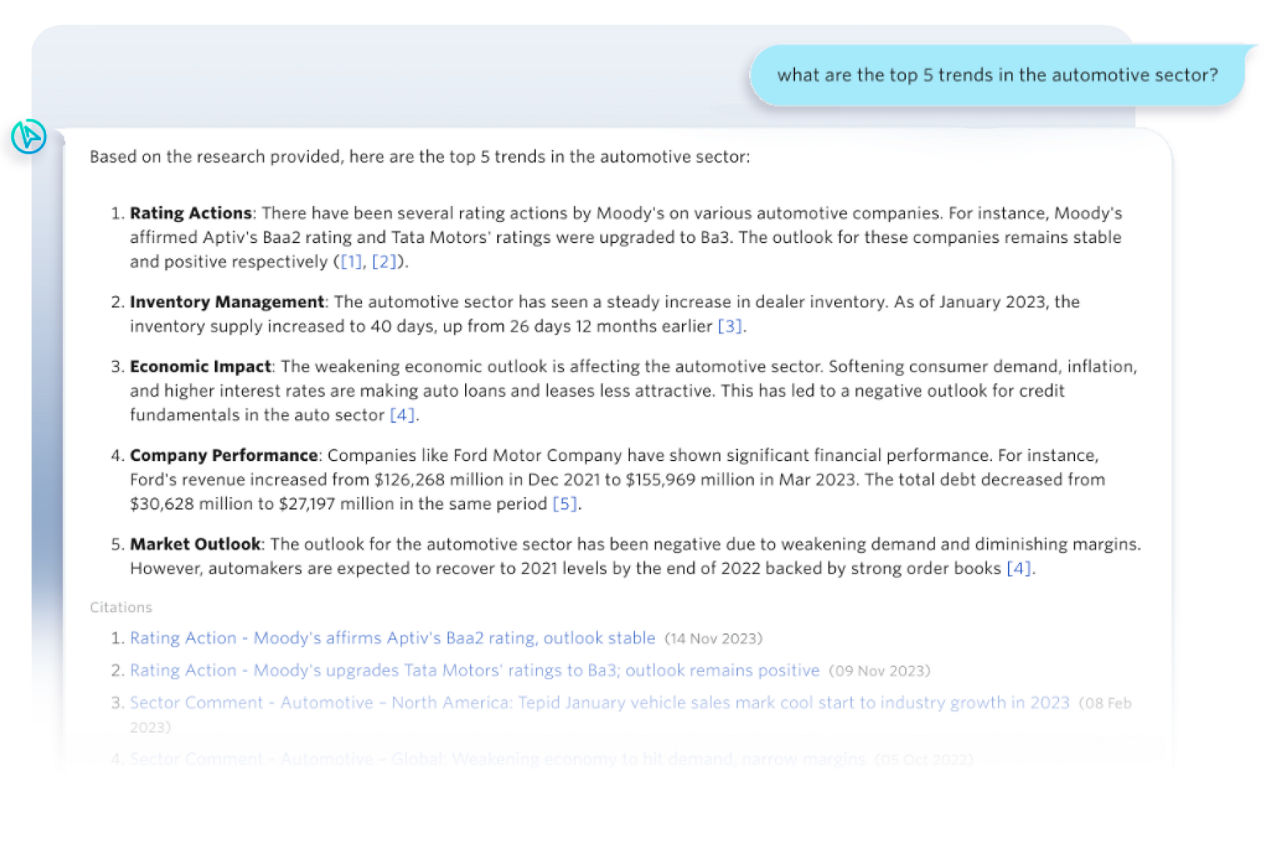Select the bold Economic Impact heading
Image resolution: width=1280 pixels, height=846 pixels.
pyautogui.click(x=197, y=366)
